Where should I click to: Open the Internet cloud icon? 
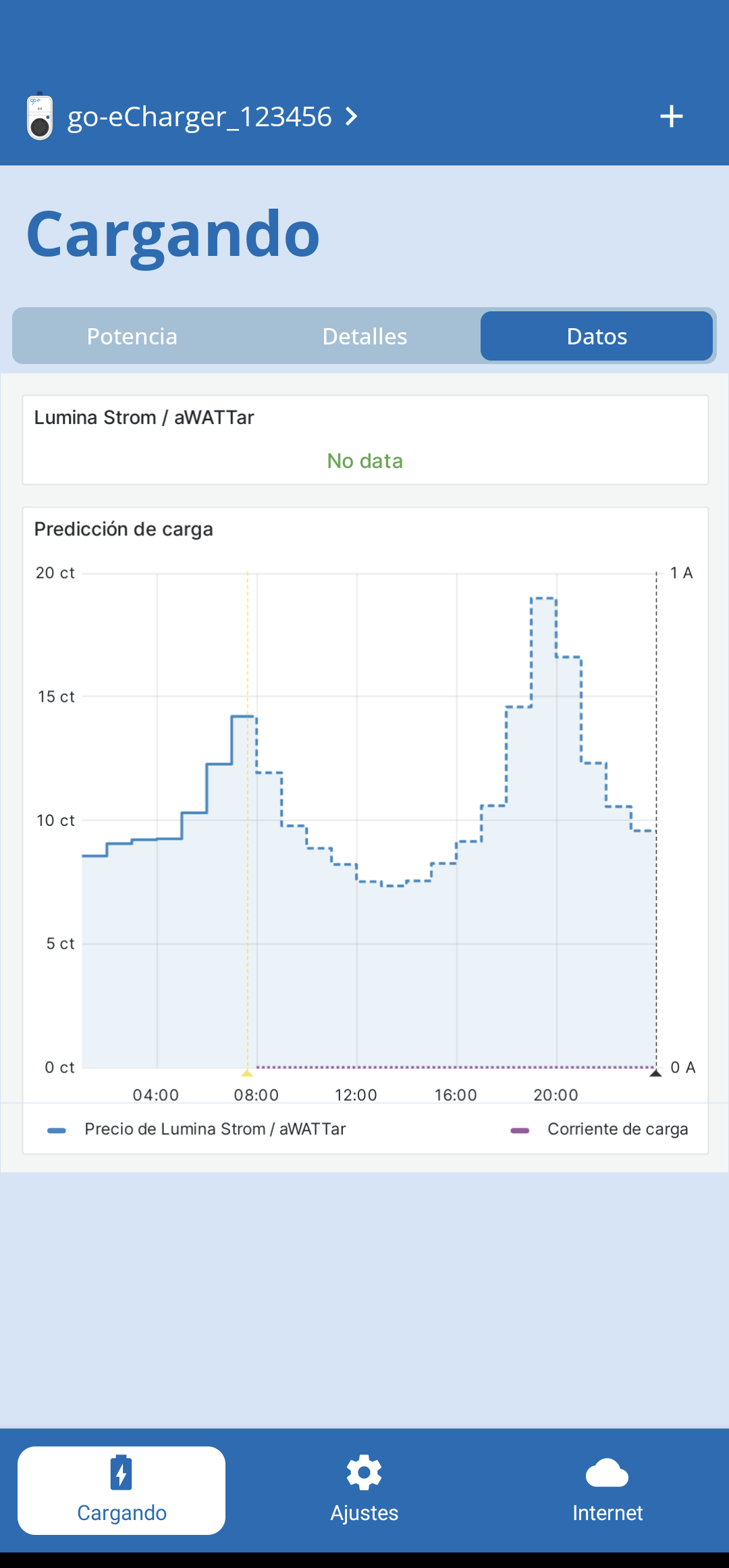pyautogui.click(x=607, y=1473)
